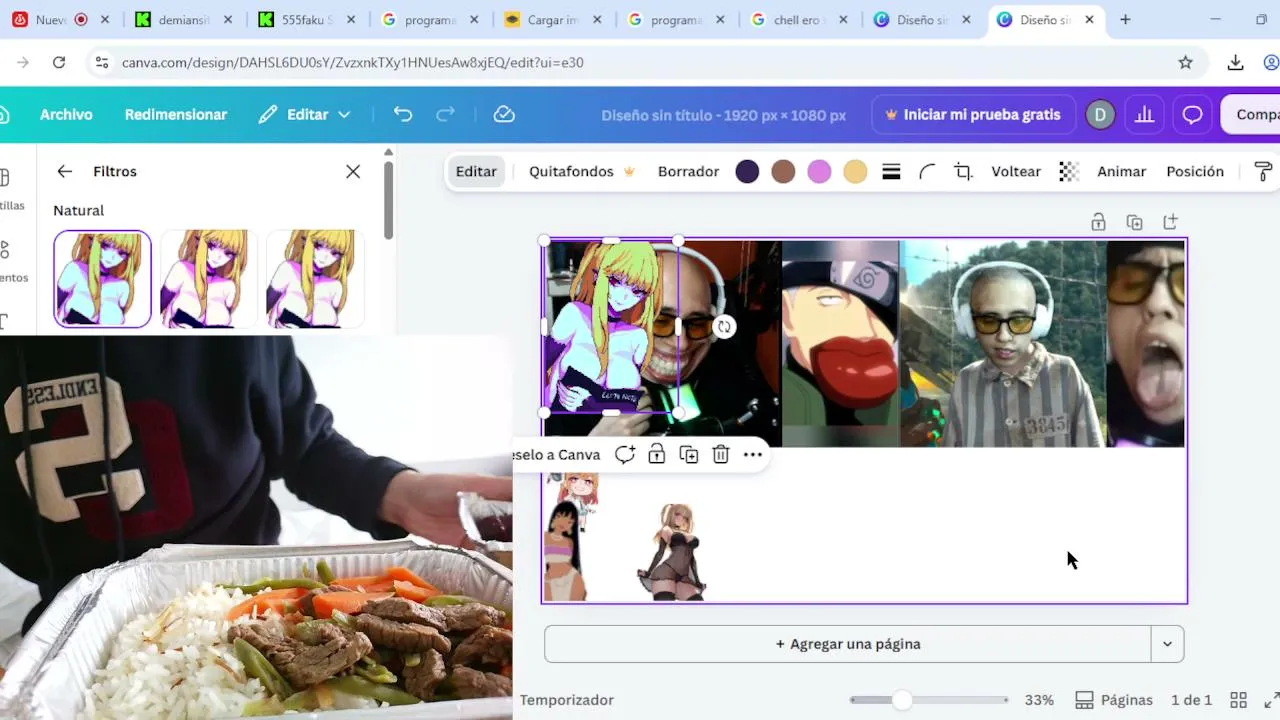Delete the selected image with the trash icon
1280x720 pixels.
pos(721,455)
